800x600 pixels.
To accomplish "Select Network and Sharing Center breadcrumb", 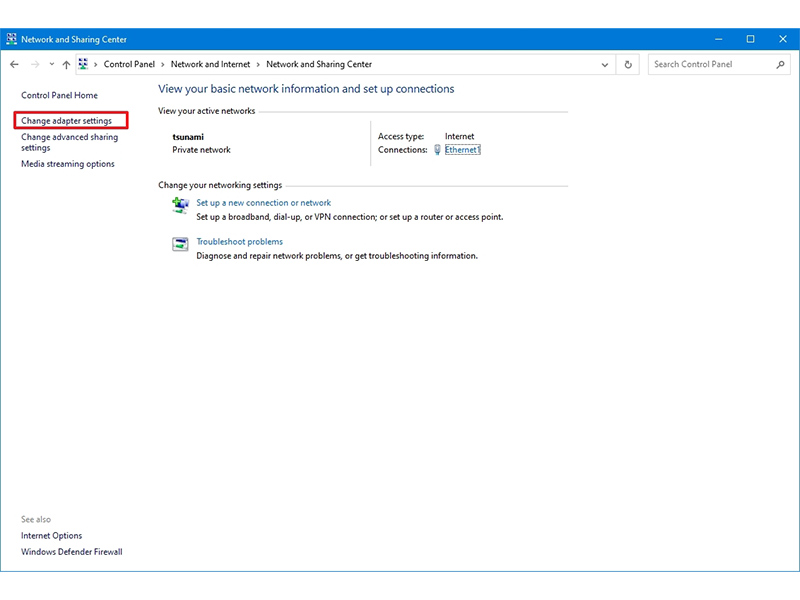I will tap(319, 64).
